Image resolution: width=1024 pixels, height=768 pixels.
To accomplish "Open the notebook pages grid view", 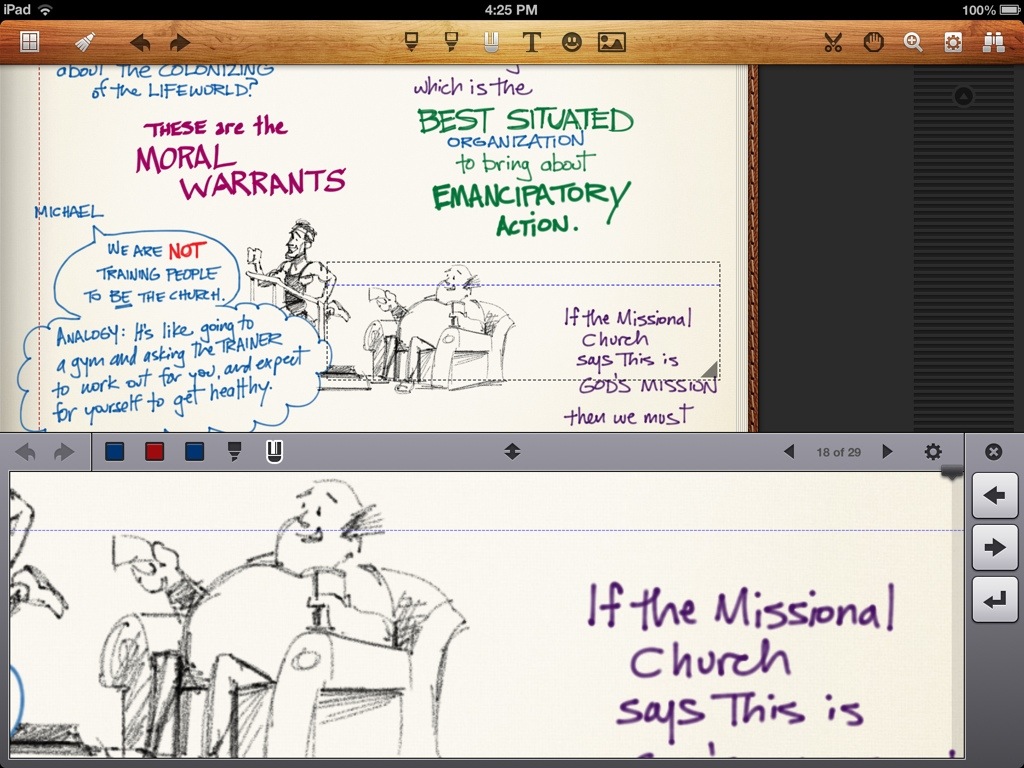I will pyautogui.click(x=30, y=42).
